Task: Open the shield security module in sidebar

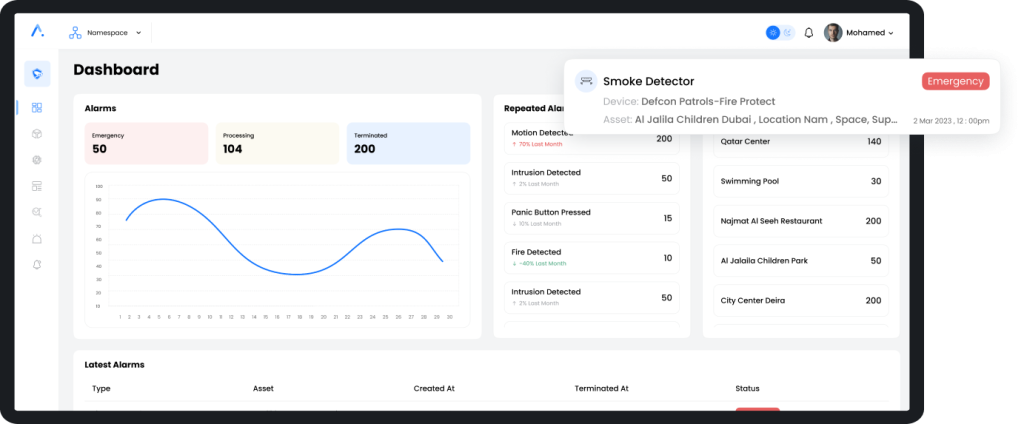Action: click(37, 74)
